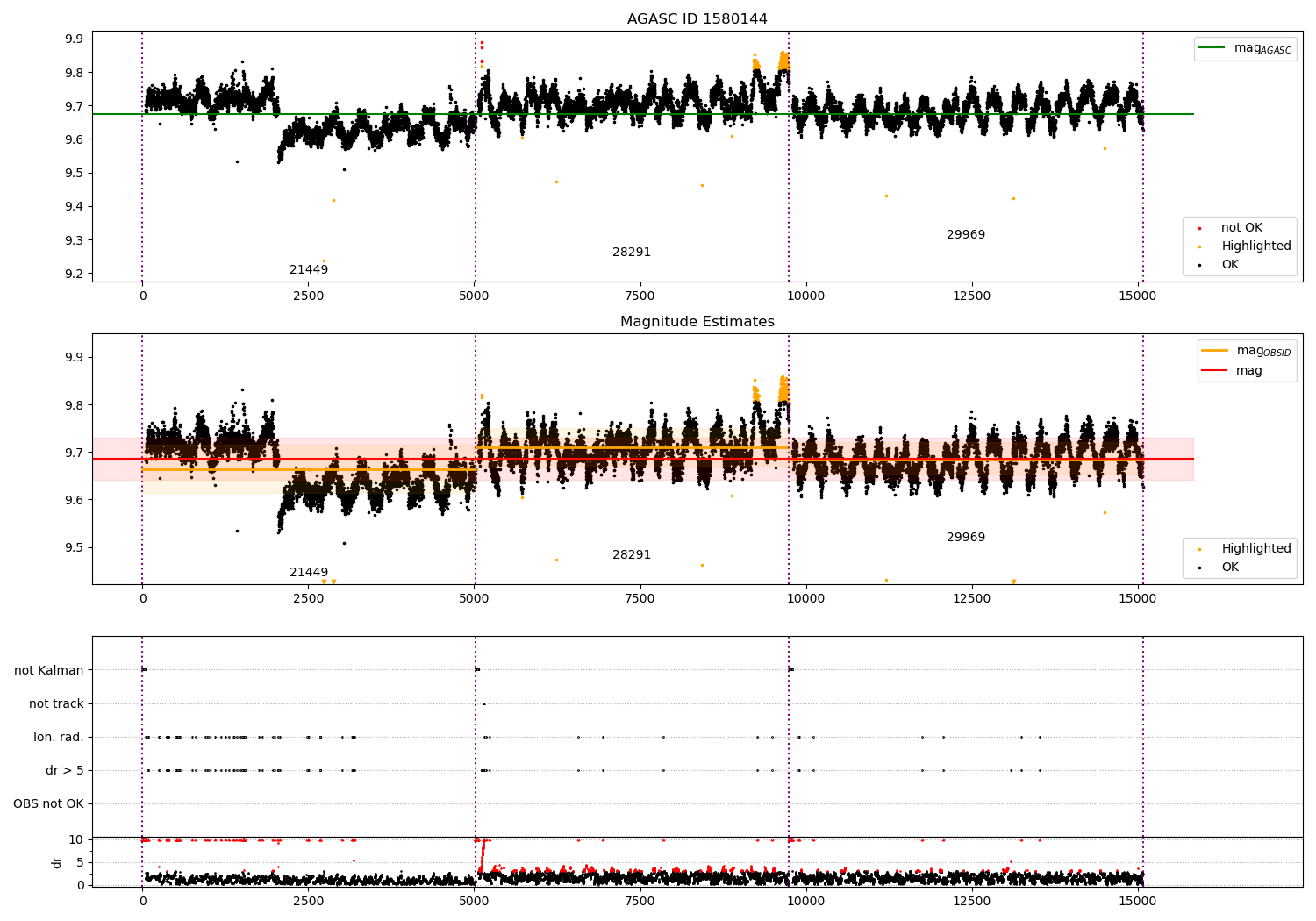1316x921 pixels.
Task: Click the 9.3 y-axis tick label
Action: point(75,240)
